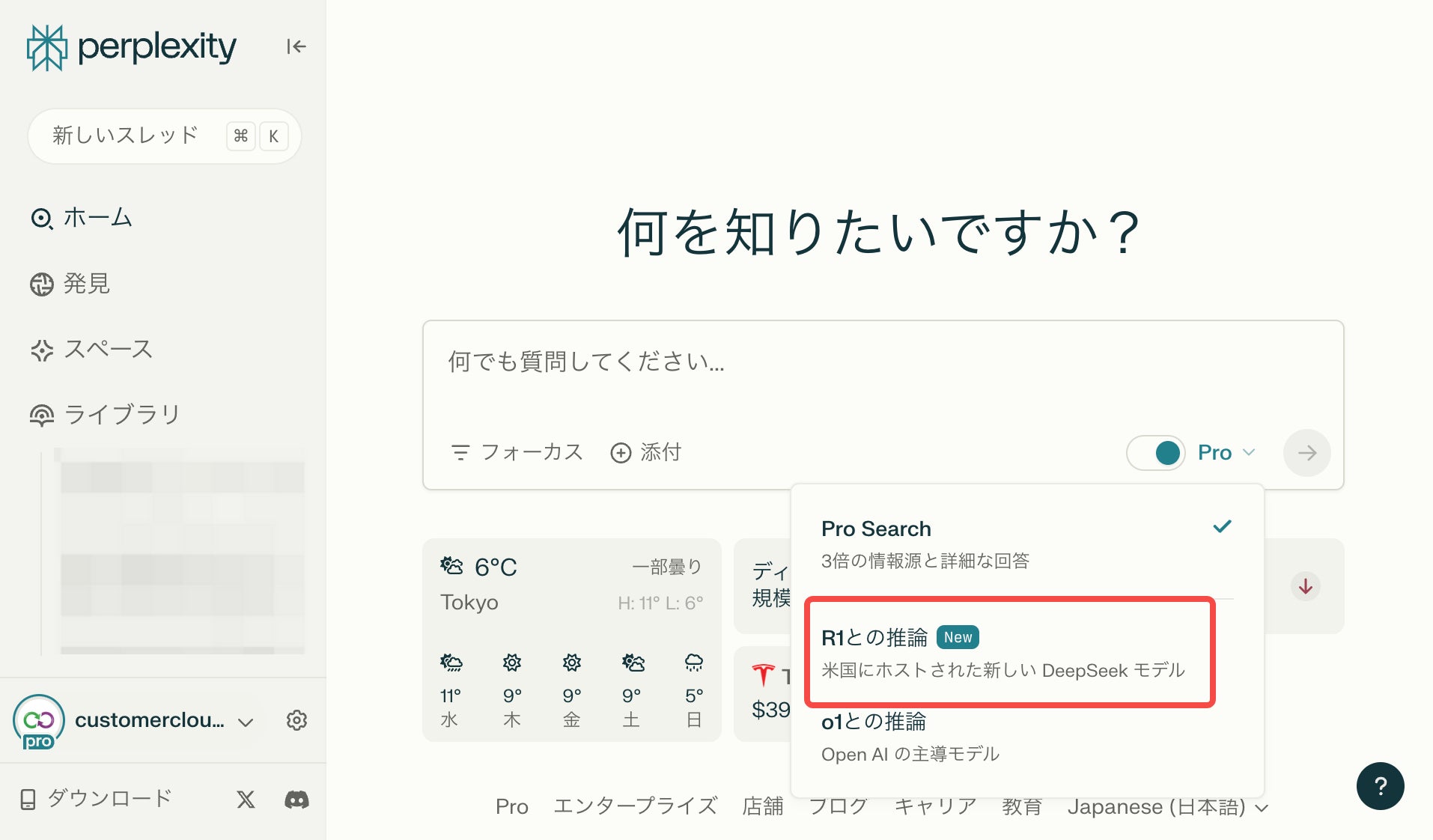1433x840 pixels.
Task: Open help with the question mark button
Action: coord(1380,786)
